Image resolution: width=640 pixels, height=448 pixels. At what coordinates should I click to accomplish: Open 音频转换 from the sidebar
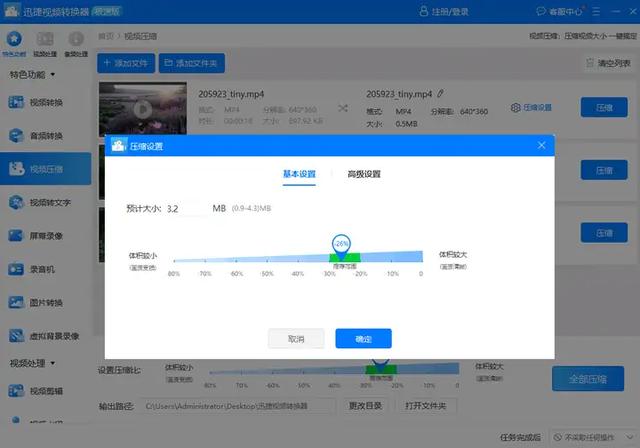tap(36, 135)
